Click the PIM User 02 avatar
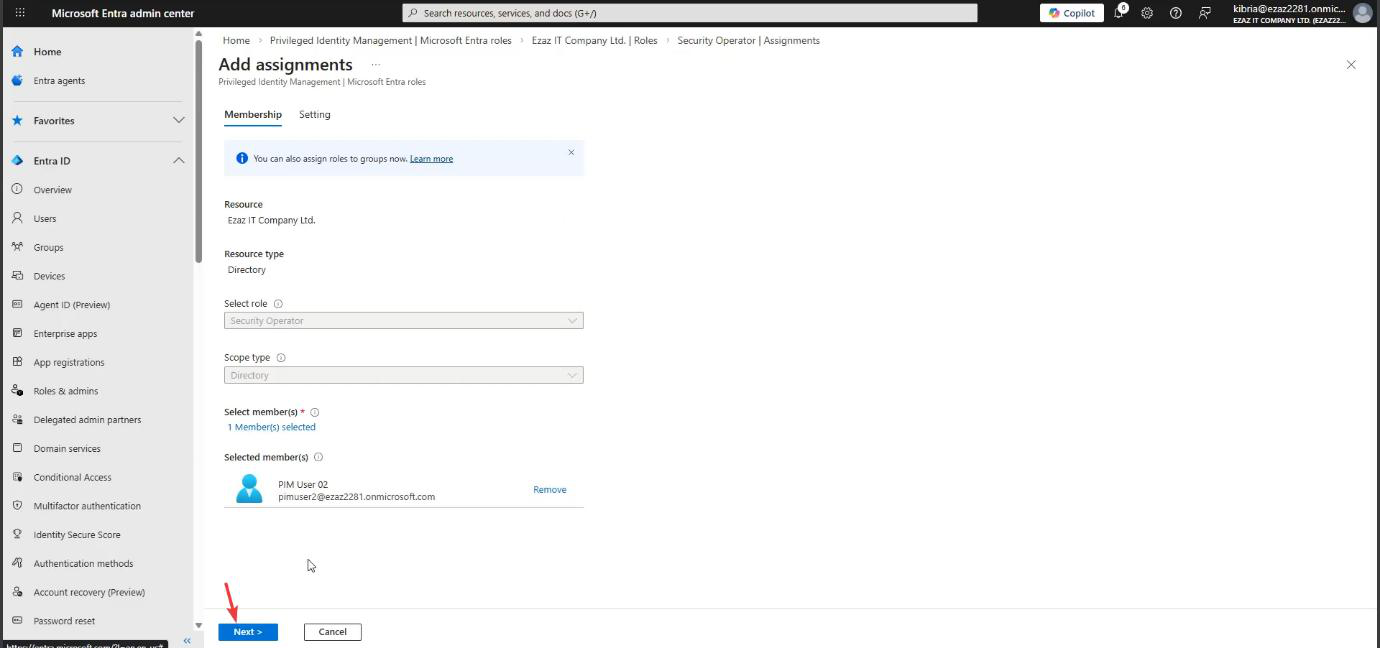This screenshot has height=648, width=1380. click(x=249, y=489)
